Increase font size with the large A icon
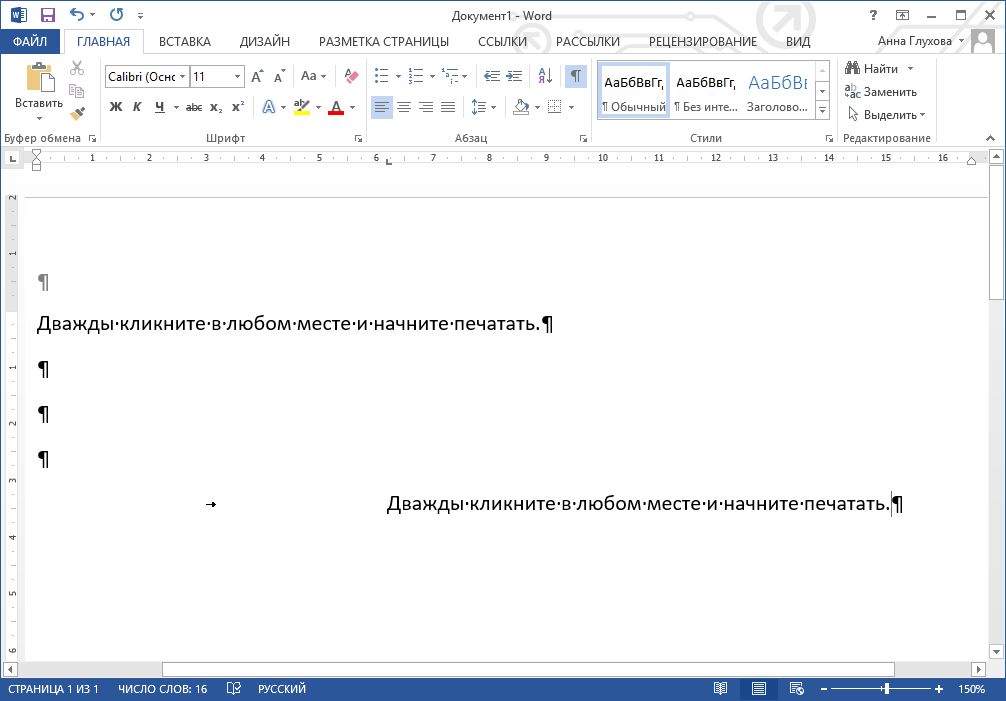 pos(257,76)
